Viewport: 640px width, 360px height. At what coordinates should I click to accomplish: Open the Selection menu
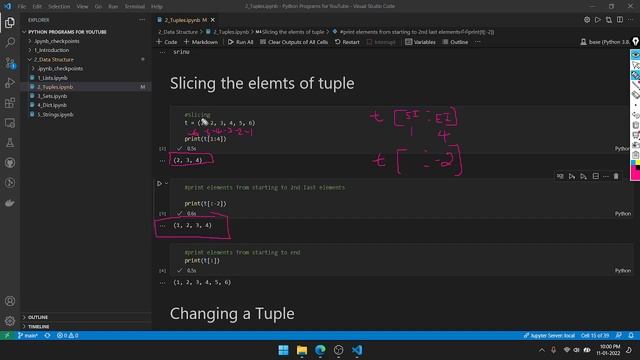point(59,7)
